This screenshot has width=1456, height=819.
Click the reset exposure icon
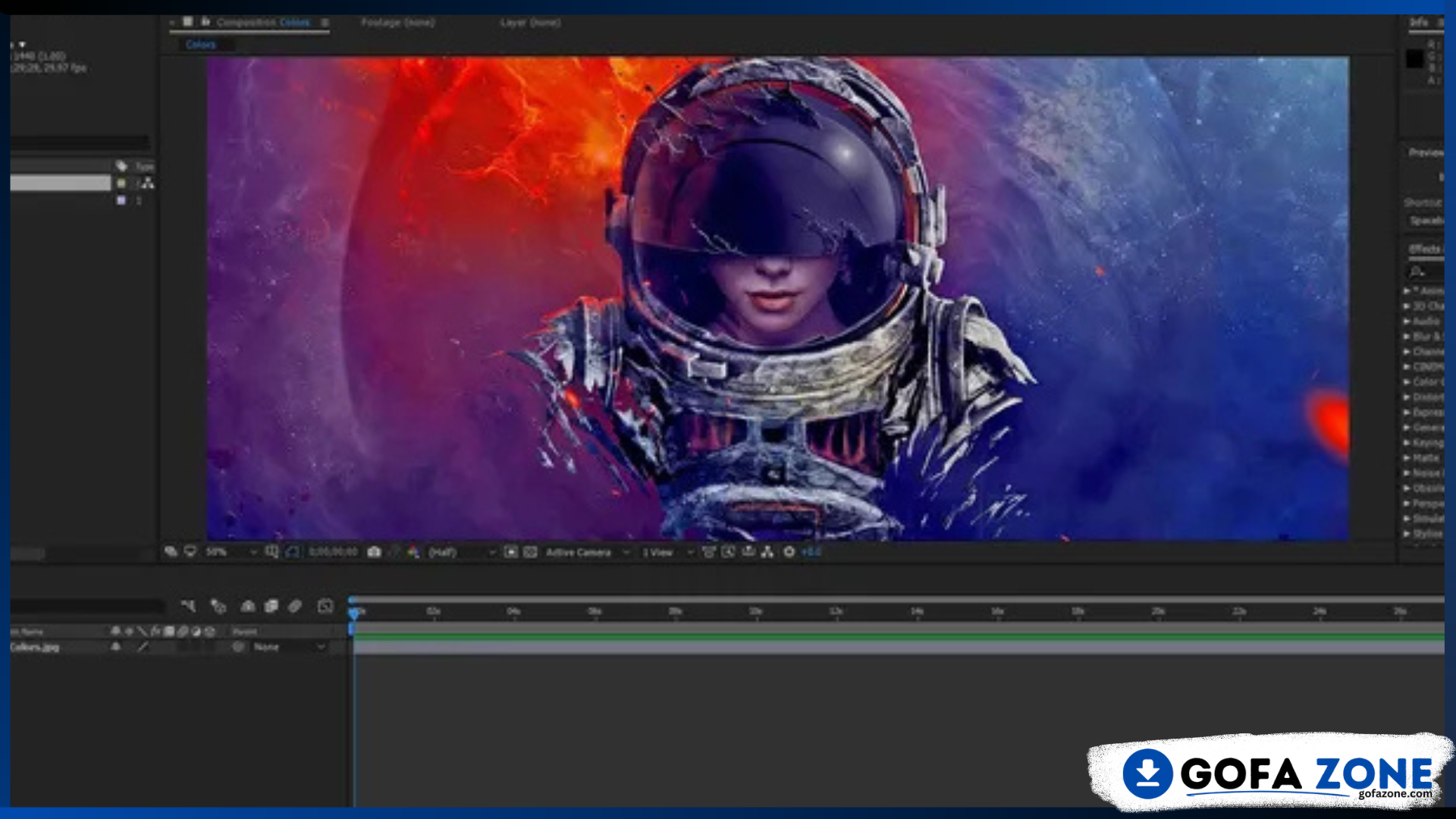point(789,551)
